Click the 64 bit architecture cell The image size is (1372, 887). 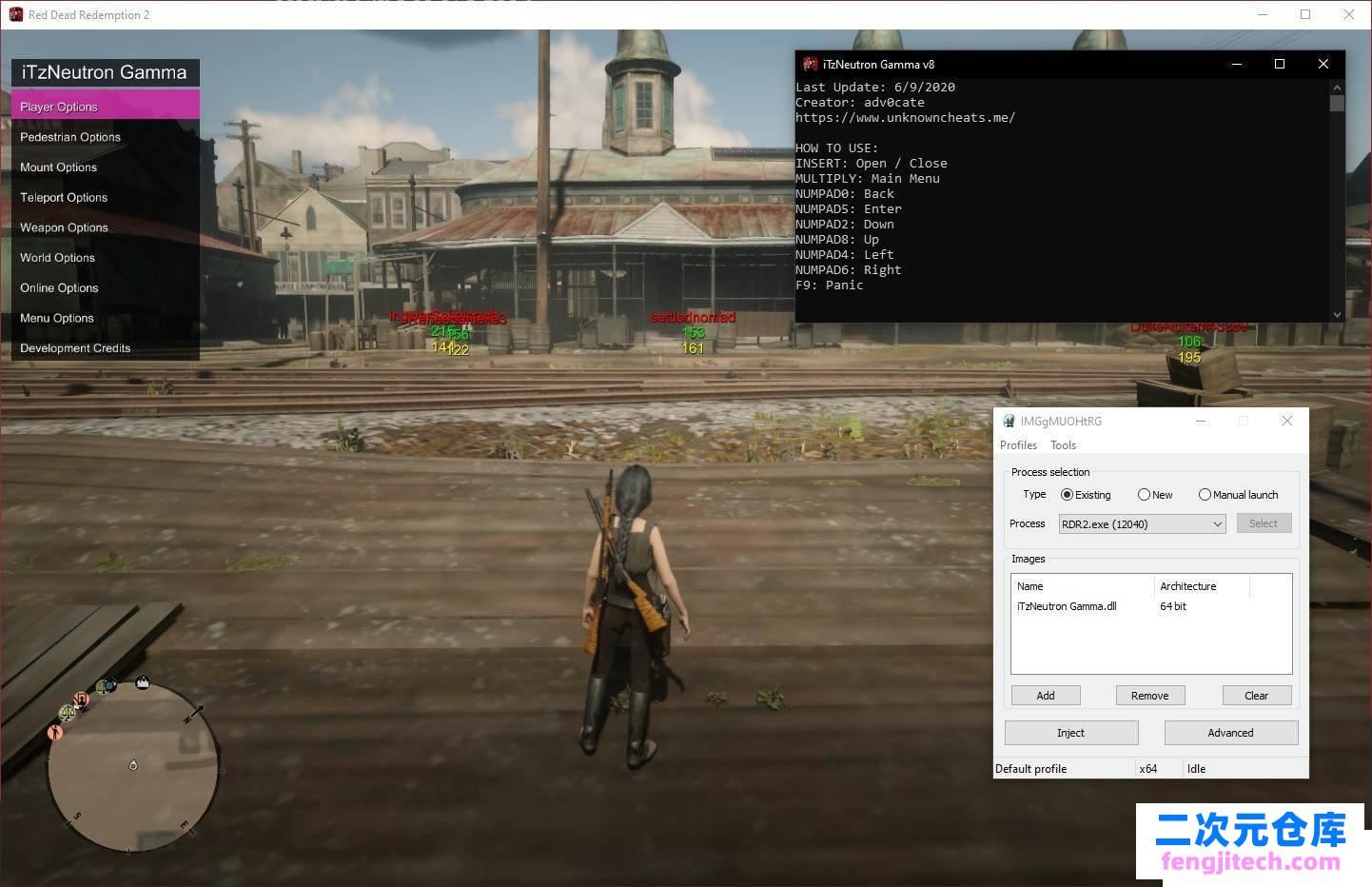[1173, 606]
